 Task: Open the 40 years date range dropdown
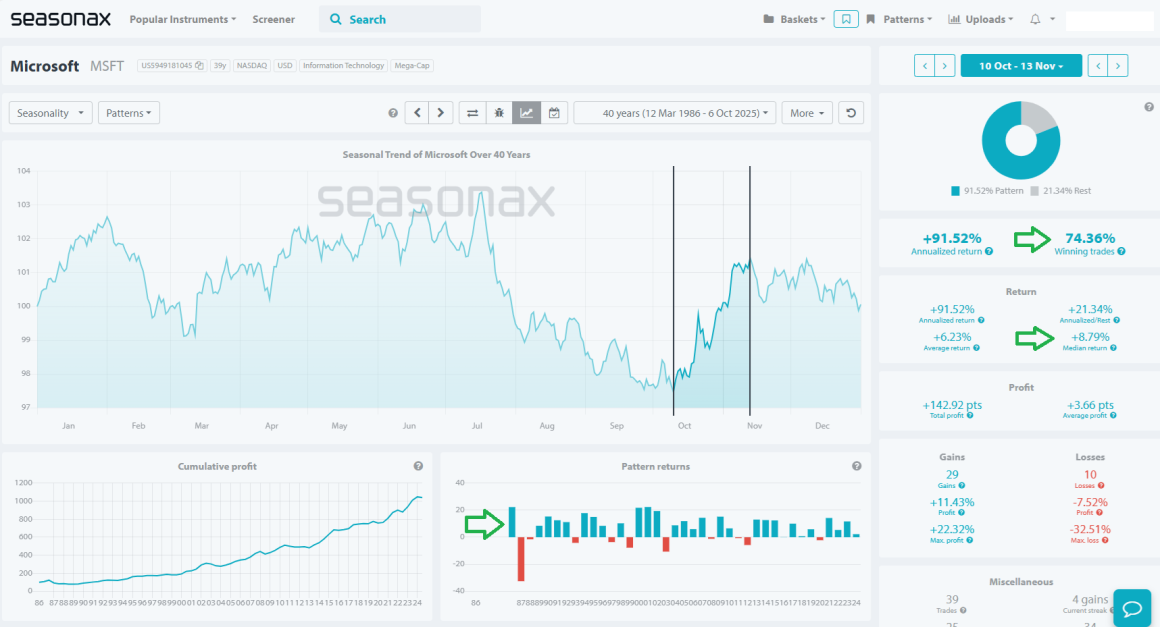[675, 113]
